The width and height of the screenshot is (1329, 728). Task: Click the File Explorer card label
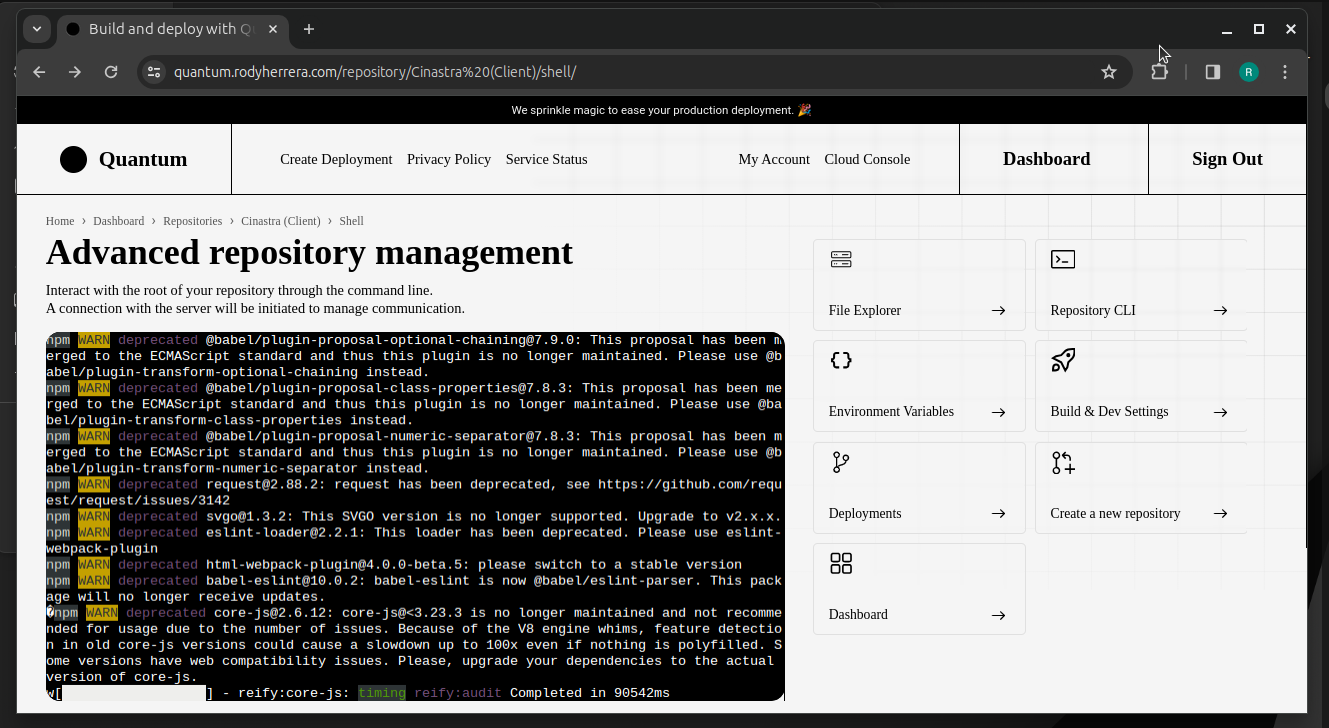pyautogui.click(x=865, y=311)
